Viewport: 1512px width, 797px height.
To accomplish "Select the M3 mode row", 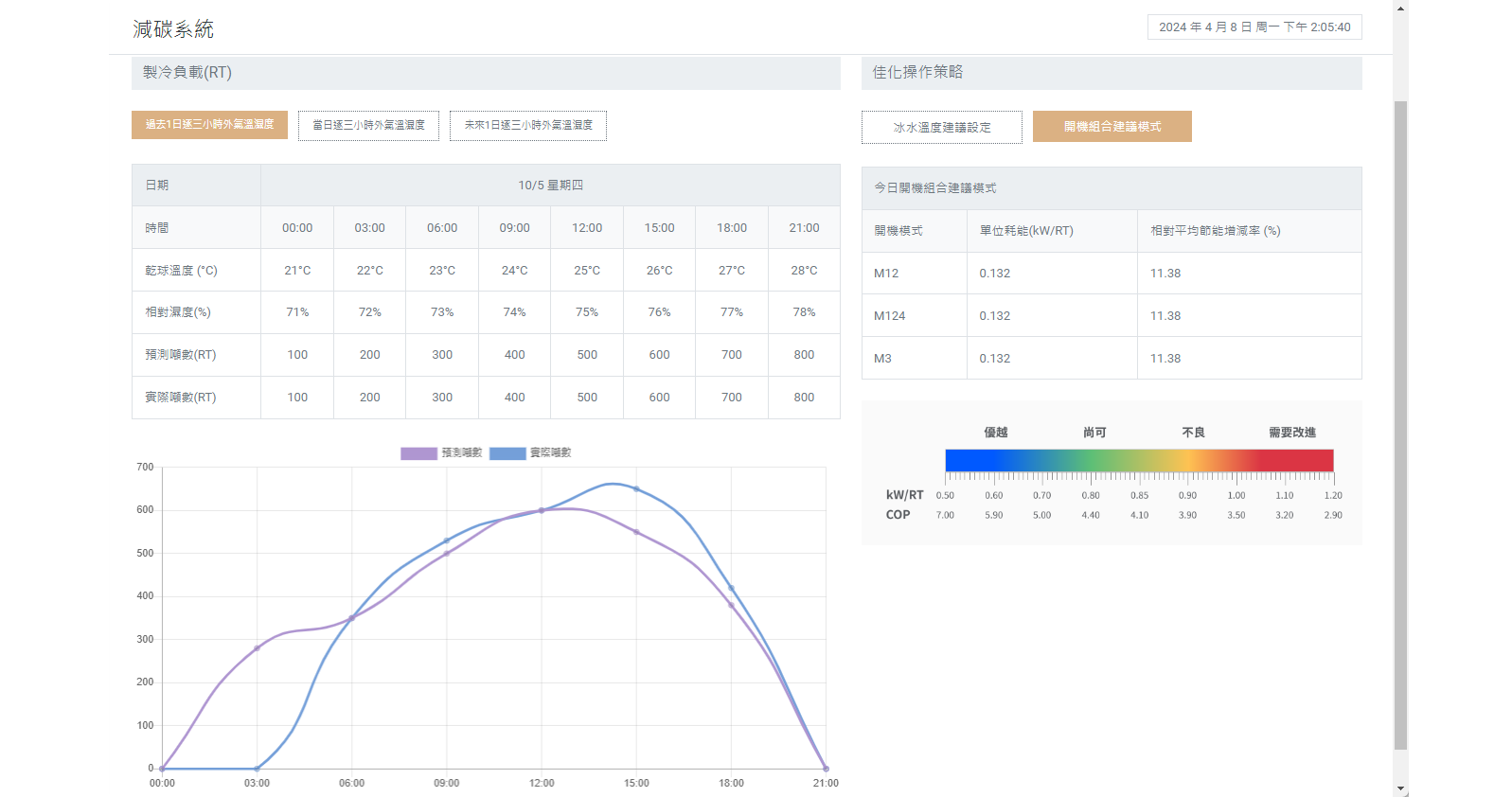I will coord(1112,359).
